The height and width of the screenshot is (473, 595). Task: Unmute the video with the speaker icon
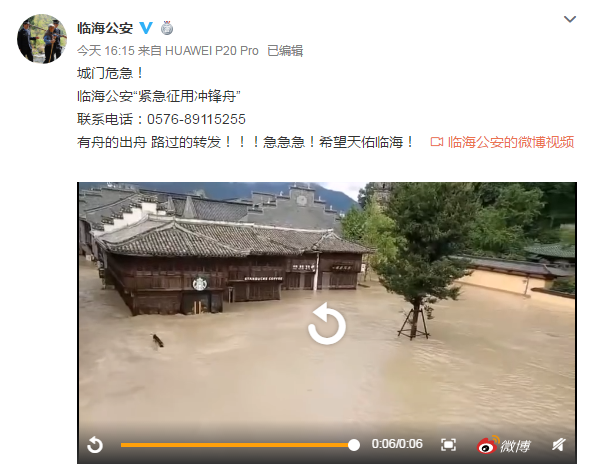(x=559, y=445)
